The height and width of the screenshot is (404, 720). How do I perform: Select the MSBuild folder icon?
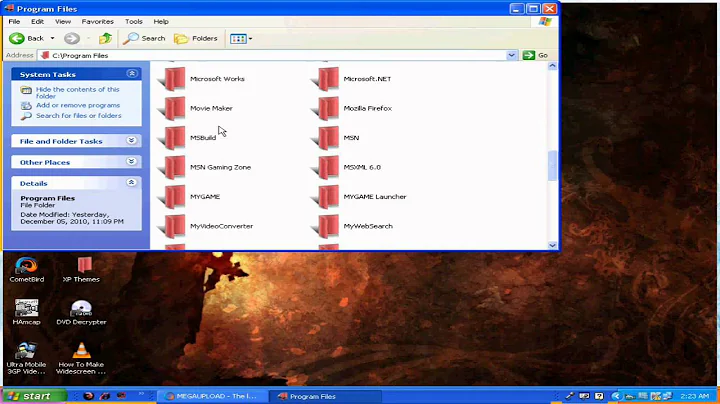coord(173,138)
